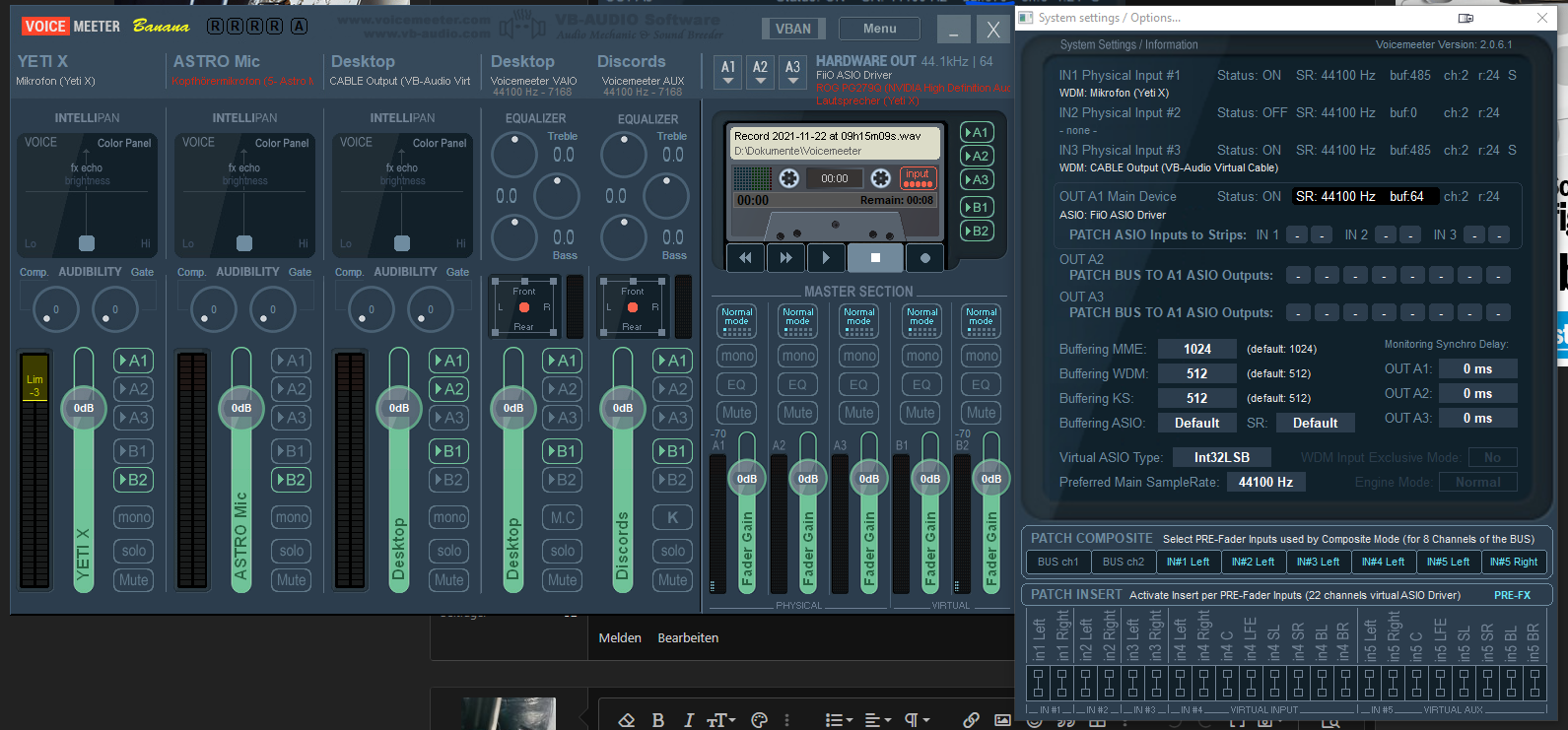Toggle B2 routing on the ASTRO Mic strip
The image size is (1568, 730).
click(291, 480)
